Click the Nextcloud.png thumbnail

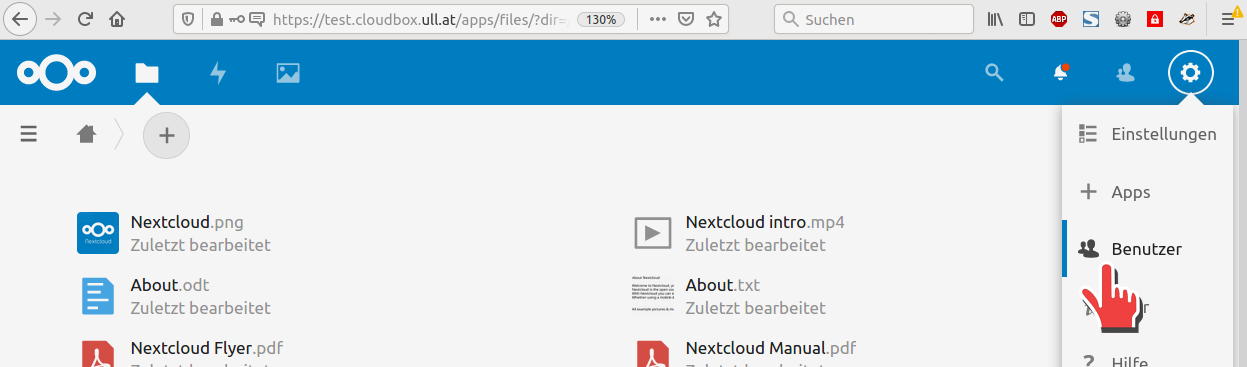tap(98, 233)
